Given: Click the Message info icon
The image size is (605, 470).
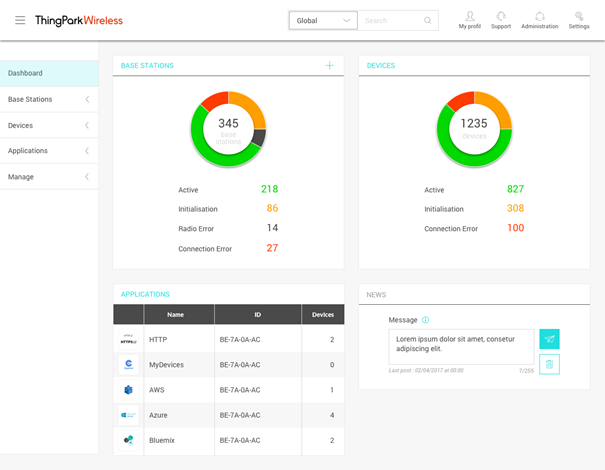Looking at the screenshot, I should [x=425, y=320].
